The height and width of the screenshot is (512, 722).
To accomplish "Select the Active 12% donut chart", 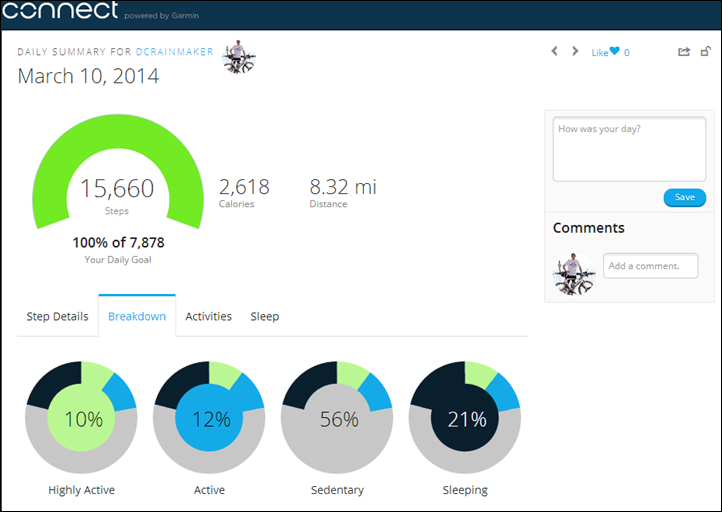I will tap(210, 418).
